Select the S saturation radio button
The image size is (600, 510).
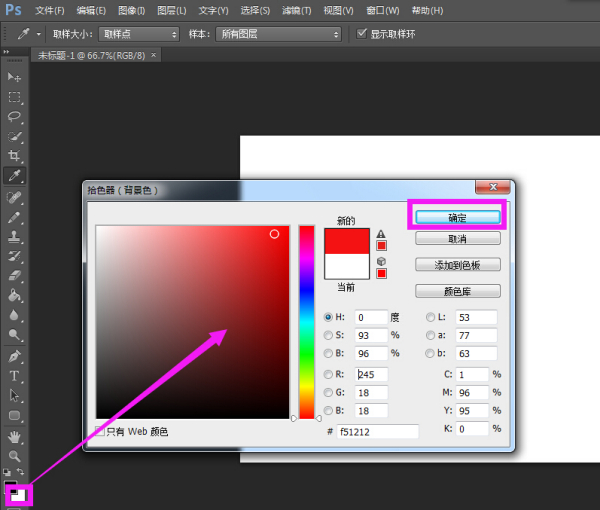[x=328, y=335]
